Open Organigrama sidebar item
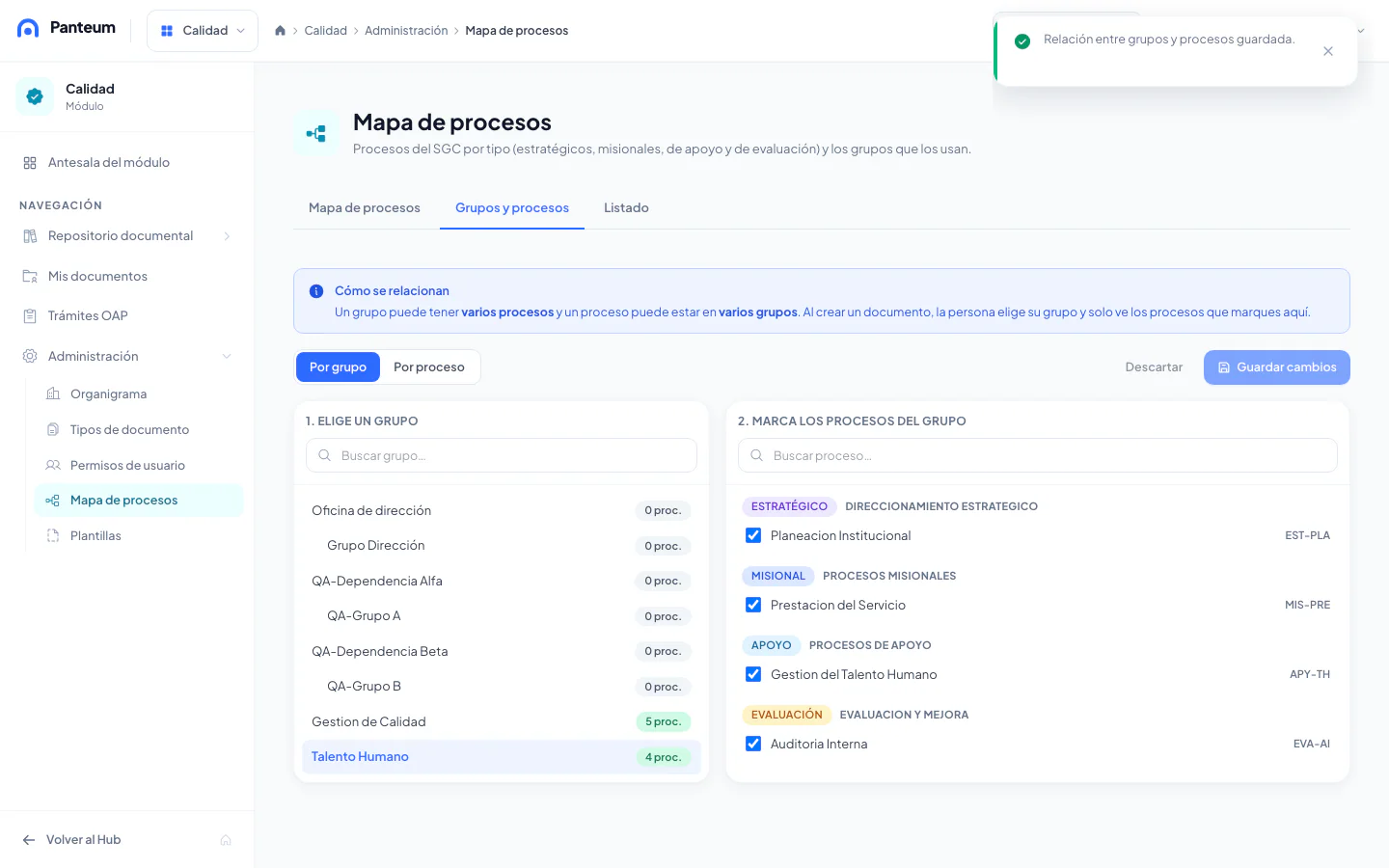The width and height of the screenshot is (1389, 868). pos(139,394)
